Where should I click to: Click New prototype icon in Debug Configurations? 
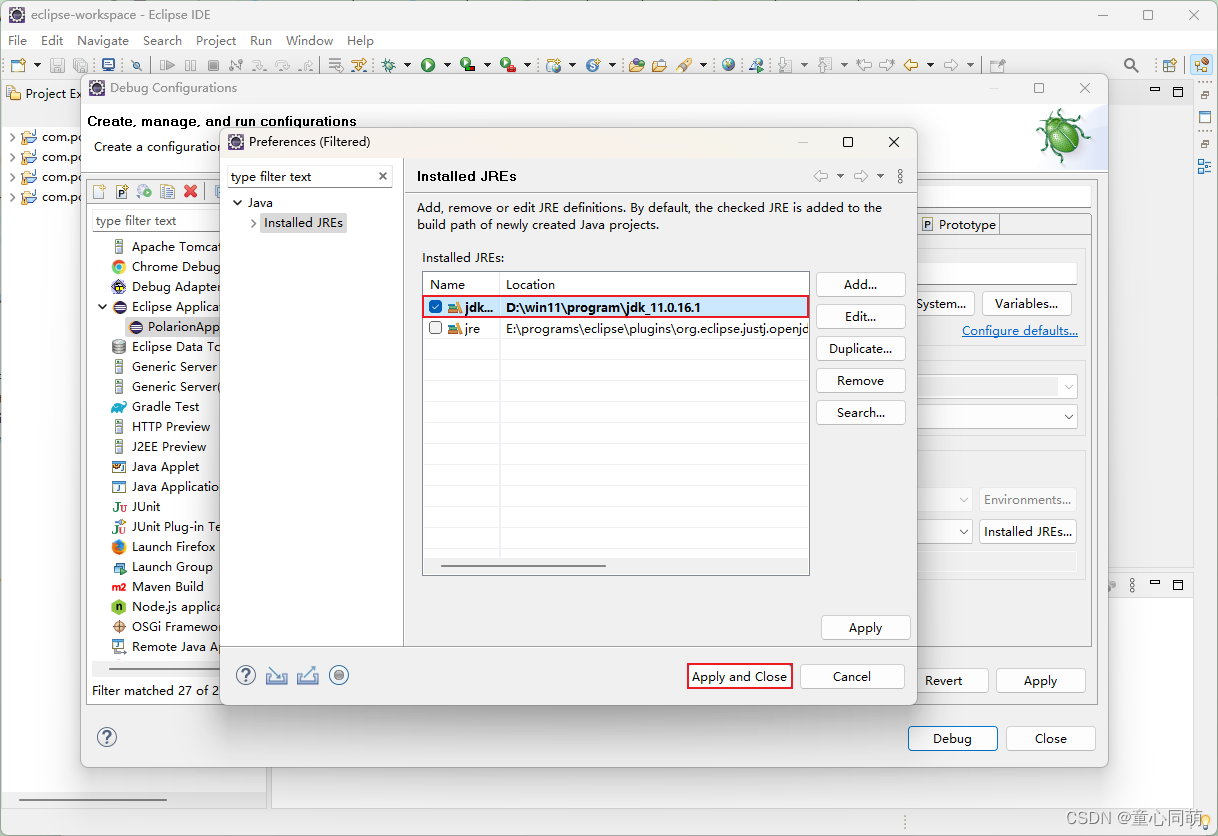(122, 191)
